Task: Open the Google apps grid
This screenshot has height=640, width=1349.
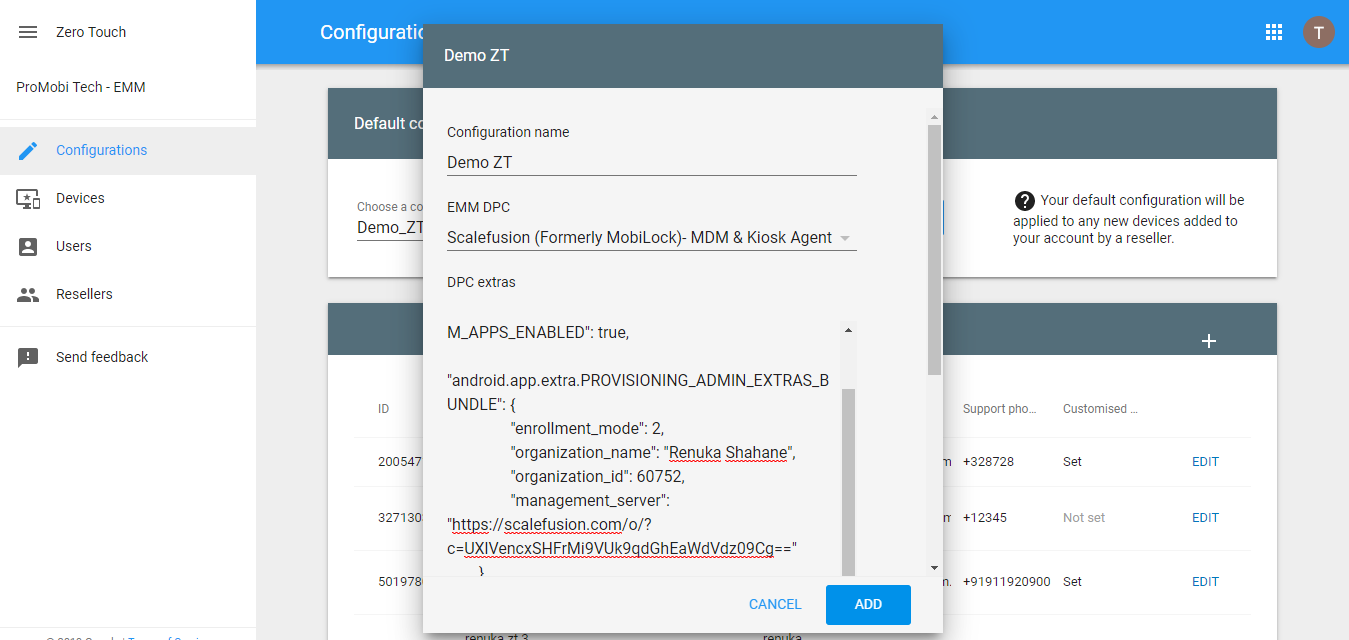Action: pos(1274,32)
